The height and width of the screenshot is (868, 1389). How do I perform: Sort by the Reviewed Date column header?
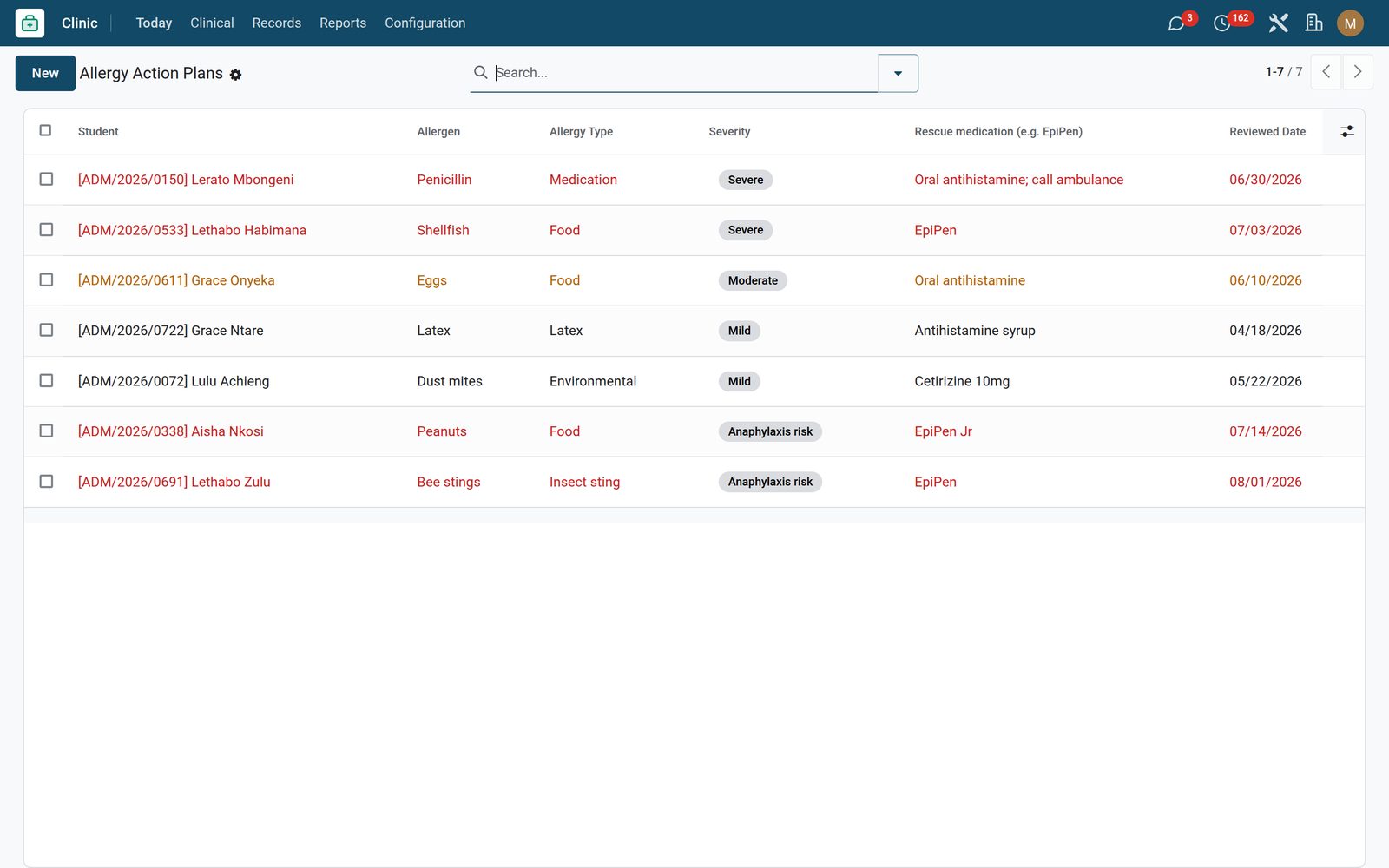pos(1267,132)
